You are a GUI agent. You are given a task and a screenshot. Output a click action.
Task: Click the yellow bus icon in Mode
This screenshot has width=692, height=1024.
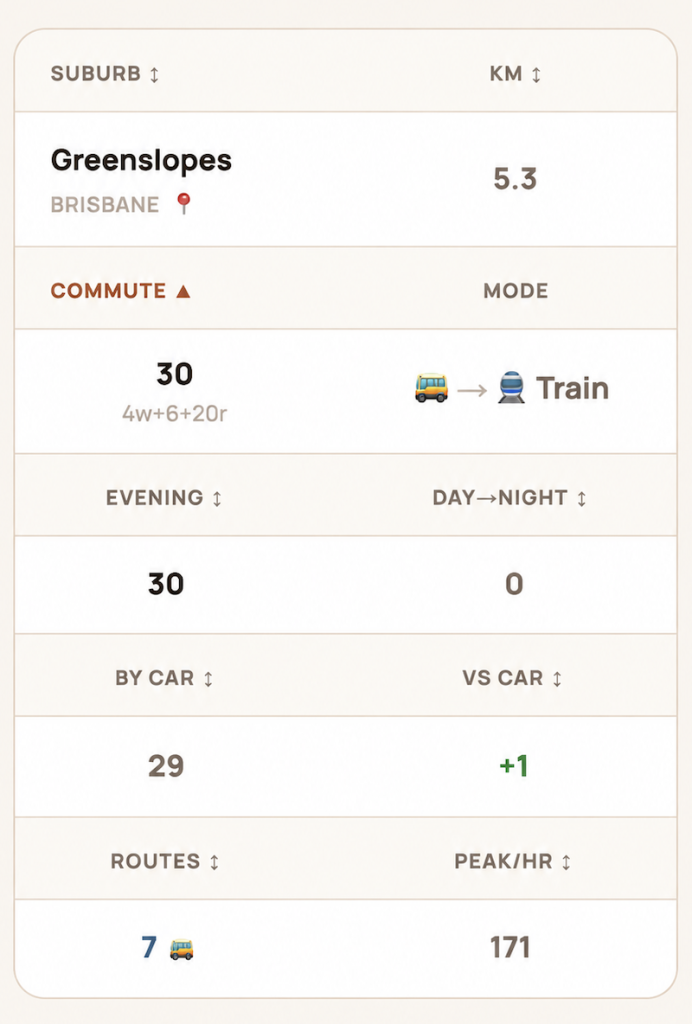click(432, 388)
